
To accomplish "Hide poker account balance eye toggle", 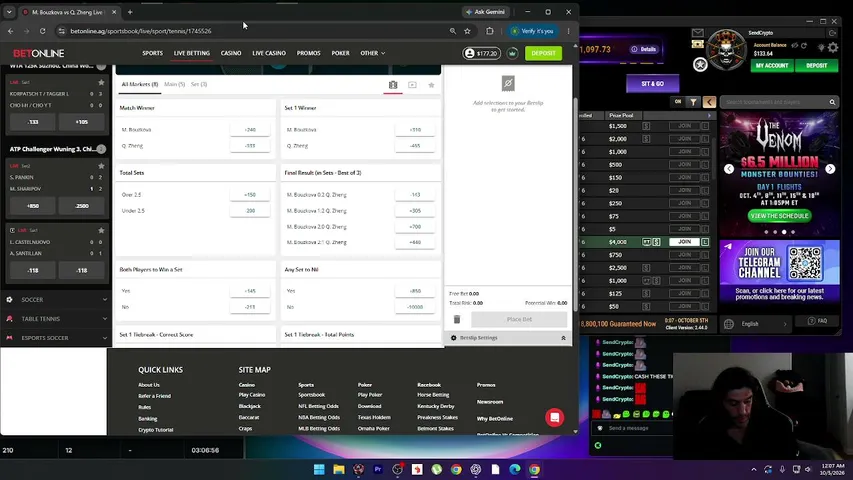I will [795, 46].
